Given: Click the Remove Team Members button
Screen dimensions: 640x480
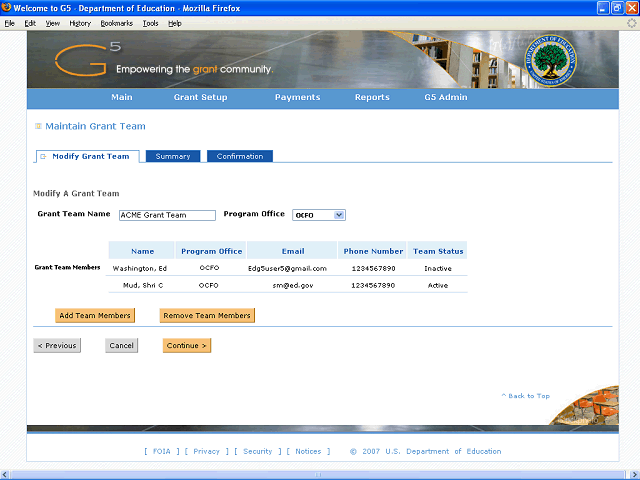Looking at the screenshot, I should coord(207,315).
